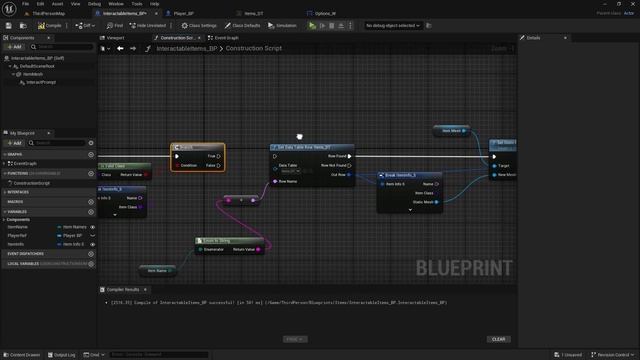Add a new macro with plus icon

tap(91, 202)
